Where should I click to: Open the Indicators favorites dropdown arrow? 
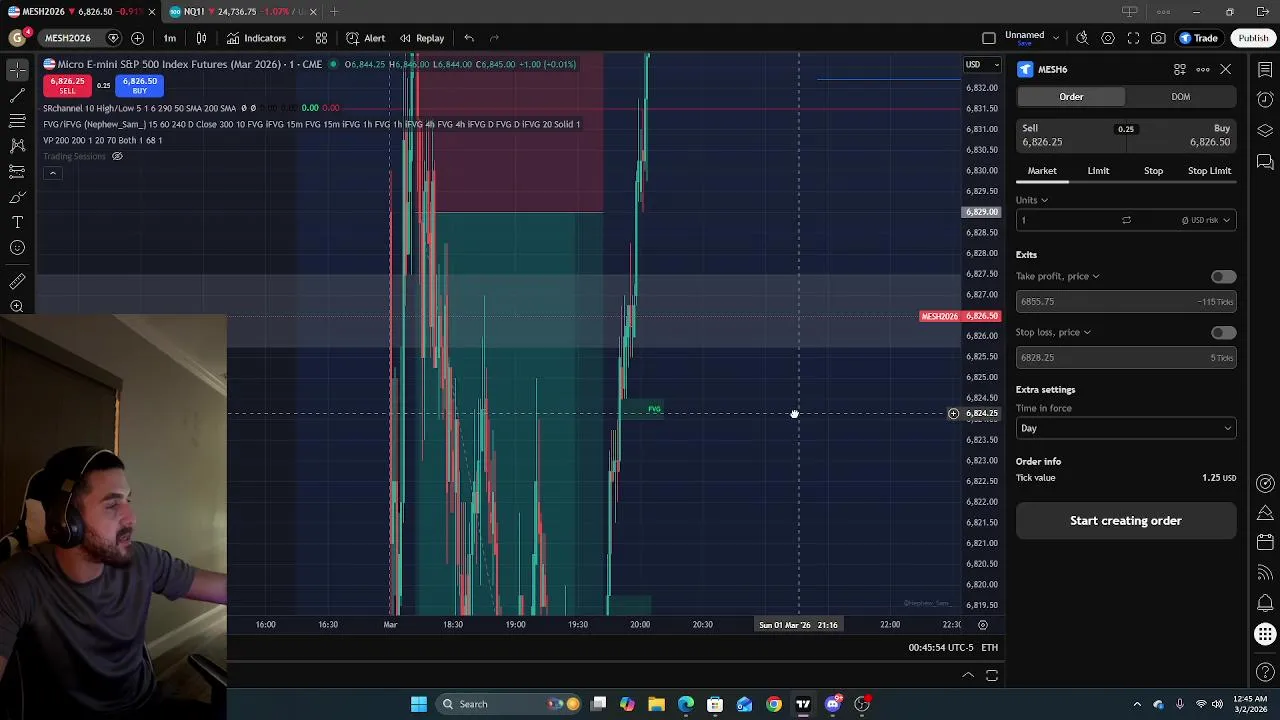[300, 38]
